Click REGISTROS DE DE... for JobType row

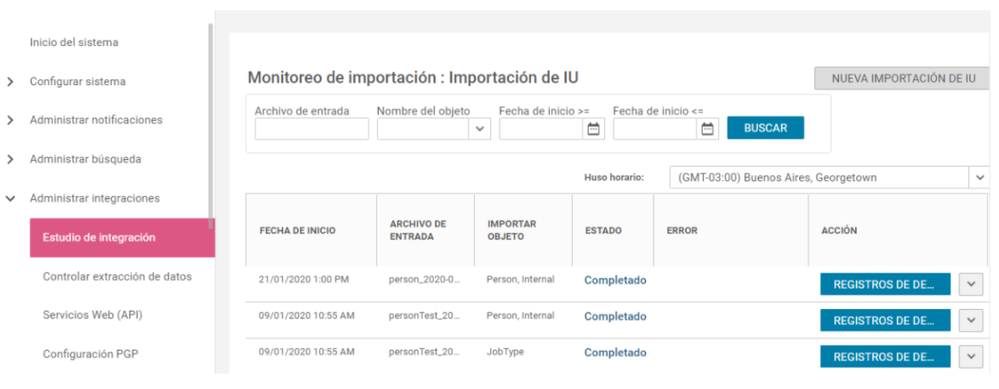[885, 357]
